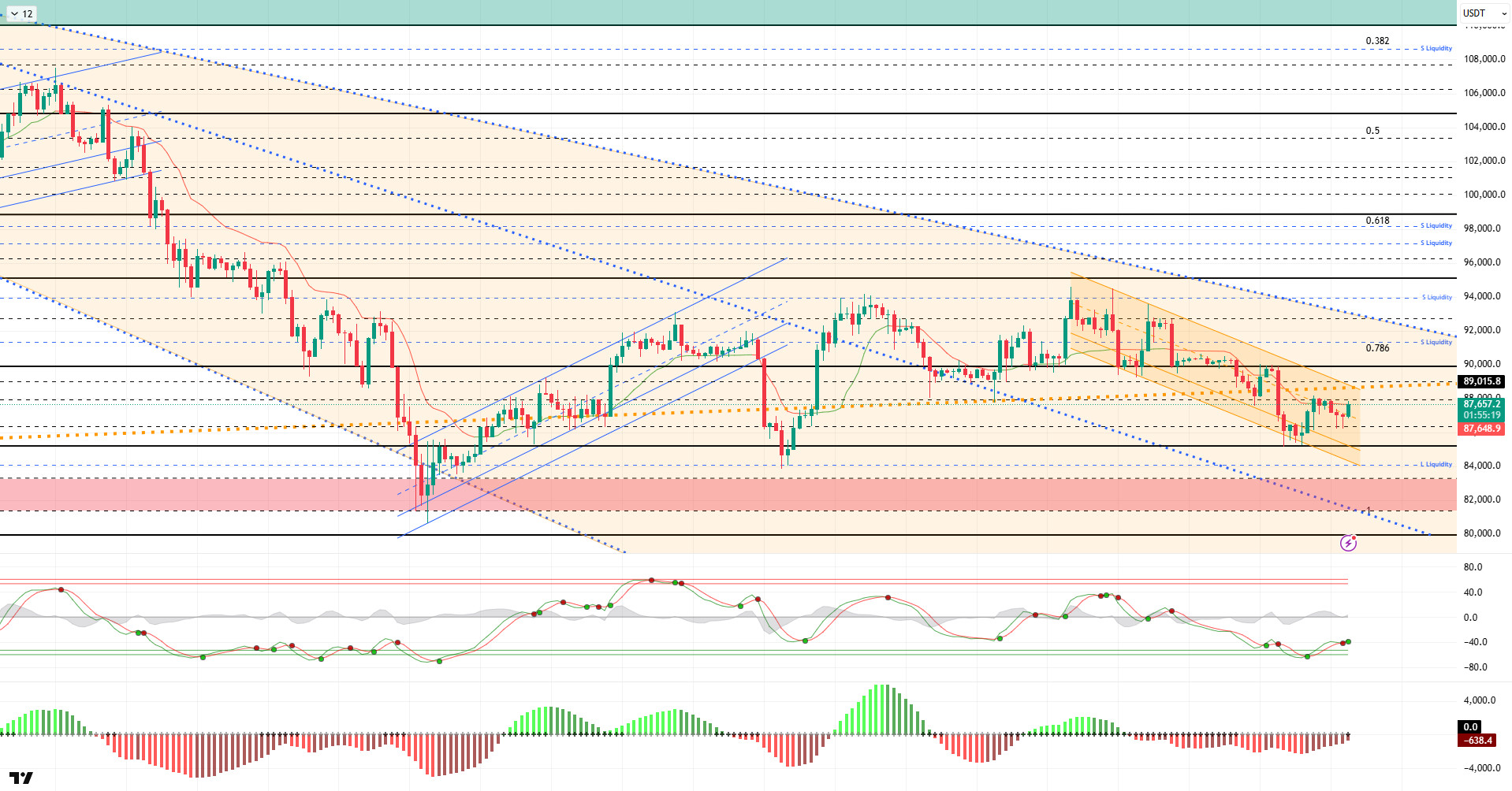
Task: Click the TradingView logo
Action: coord(21,778)
